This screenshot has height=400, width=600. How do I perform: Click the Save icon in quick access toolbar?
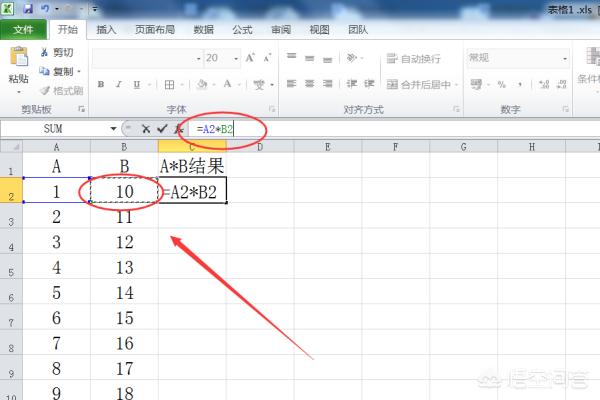[28, 8]
